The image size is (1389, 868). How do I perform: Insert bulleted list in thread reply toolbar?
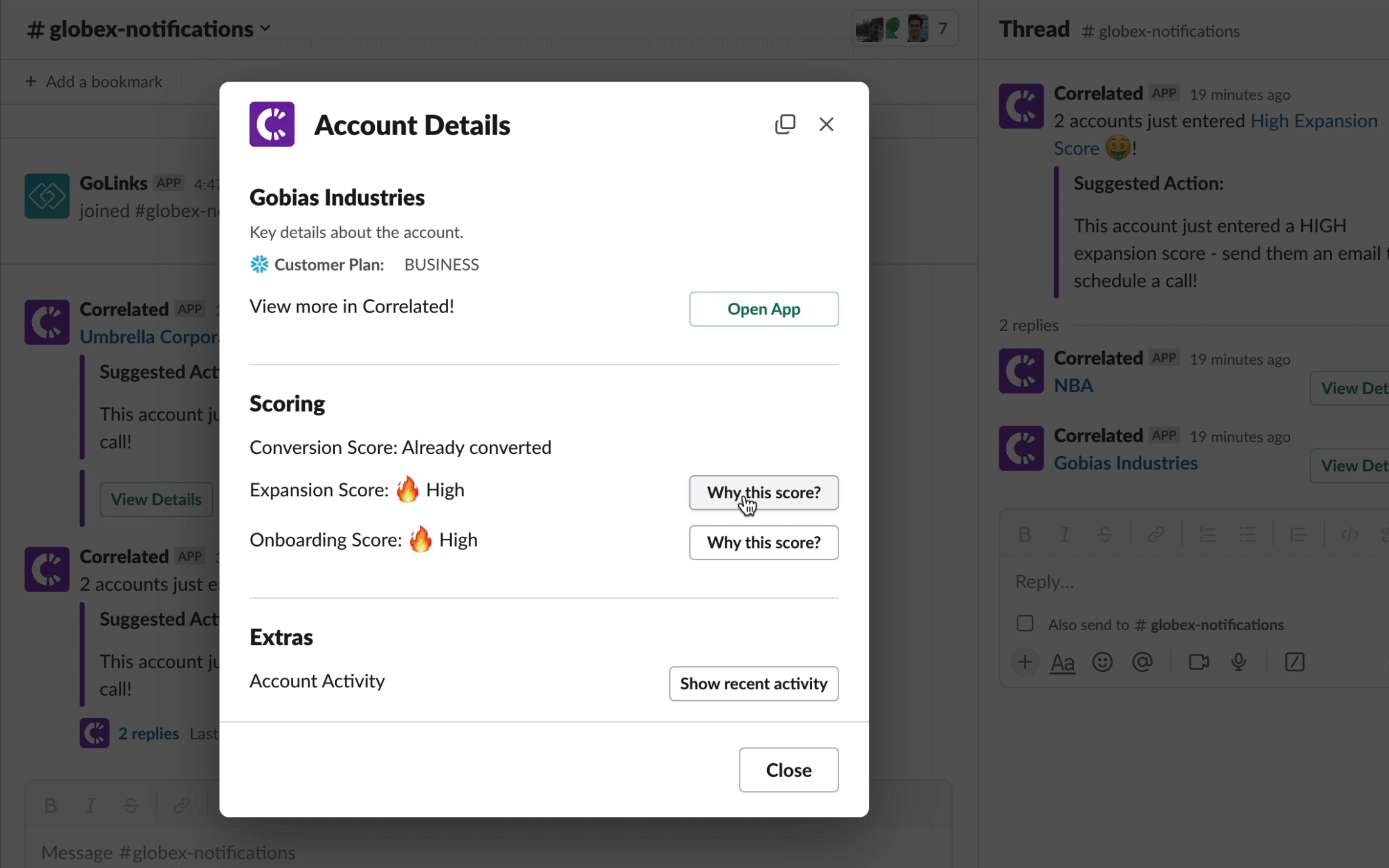1248,534
